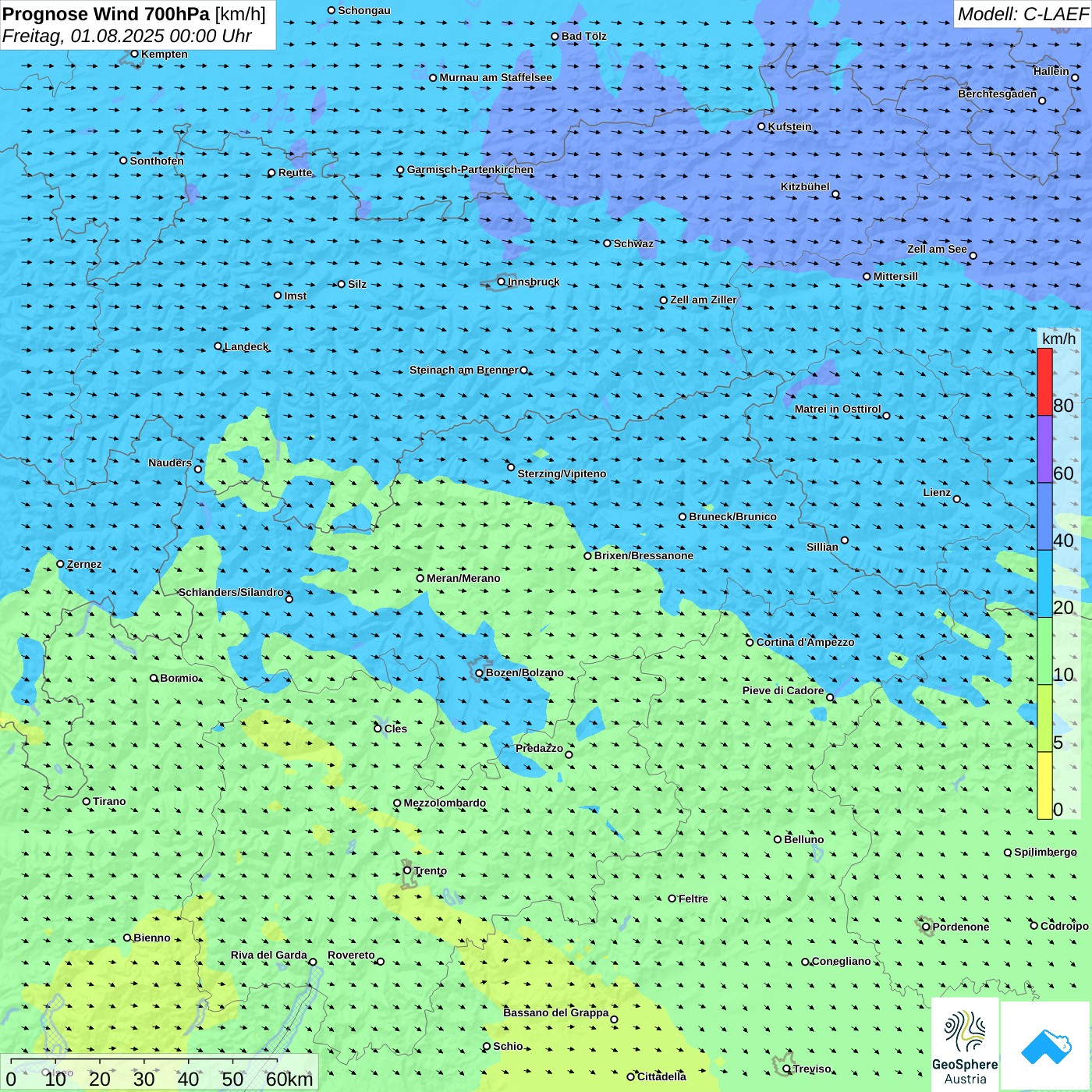1092x1092 pixels.
Task: Click the cyan 20 km/h legend color
Action: 1044,584
